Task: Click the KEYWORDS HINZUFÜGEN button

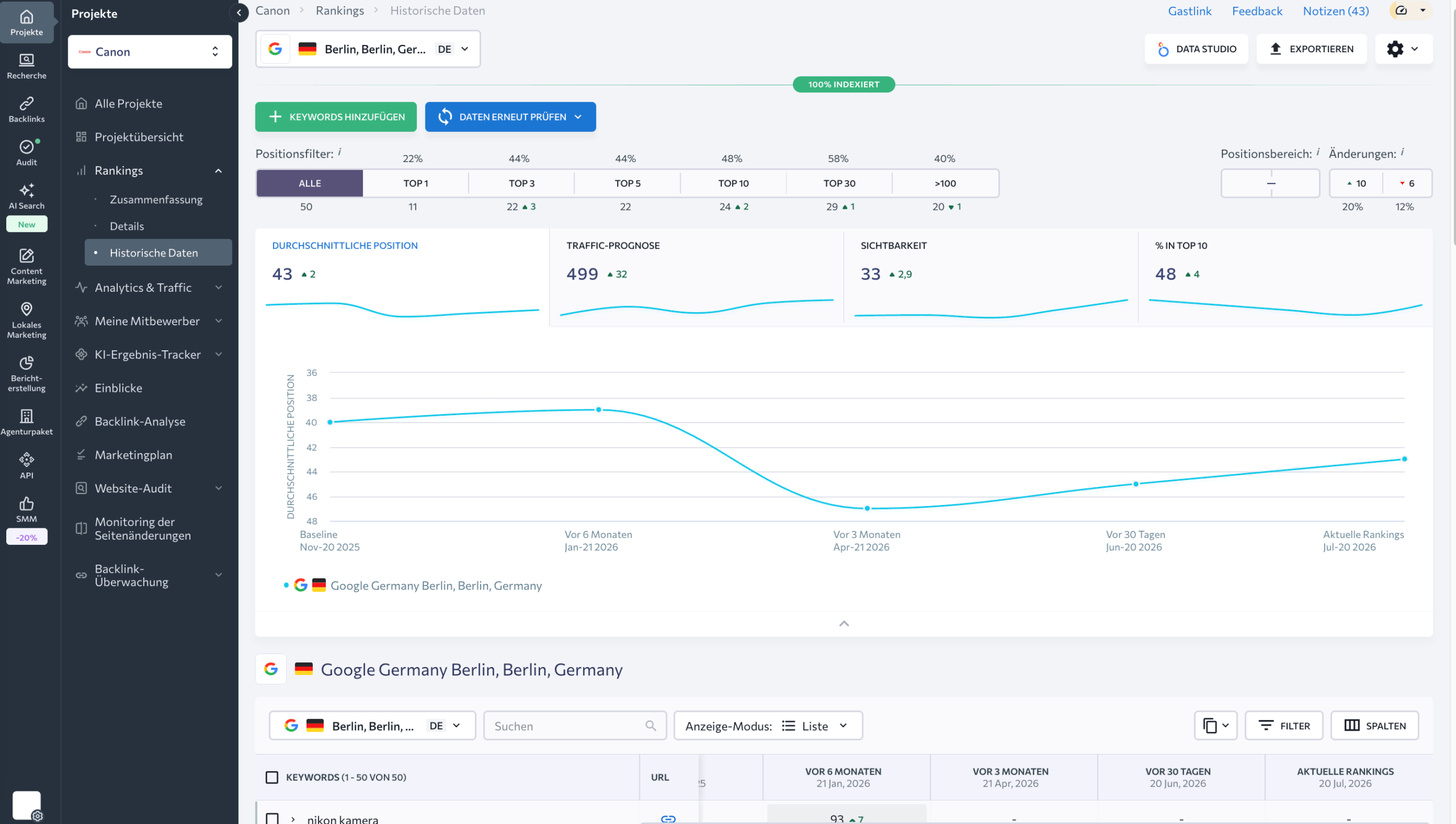Action: click(336, 117)
